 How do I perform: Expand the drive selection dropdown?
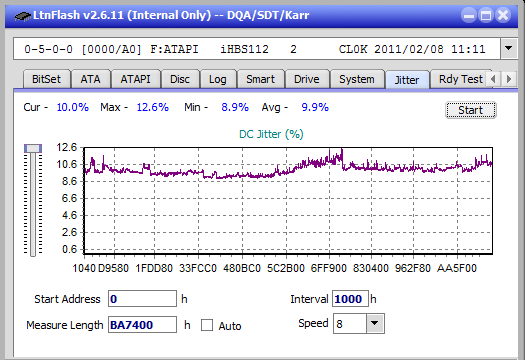[508, 49]
